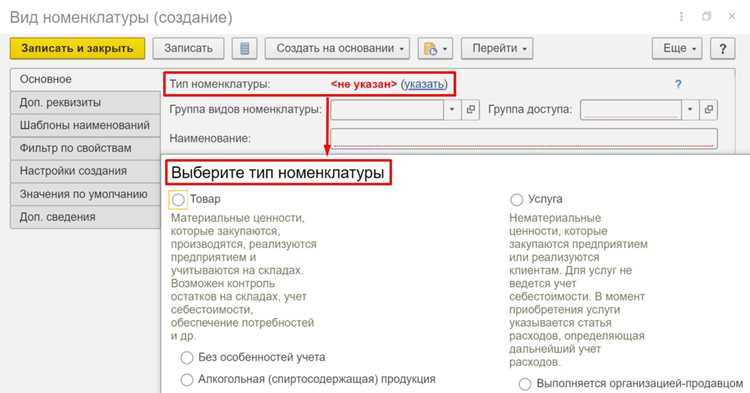Click the help question mark button
The height and width of the screenshot is (393, 750).
(723, 49)
